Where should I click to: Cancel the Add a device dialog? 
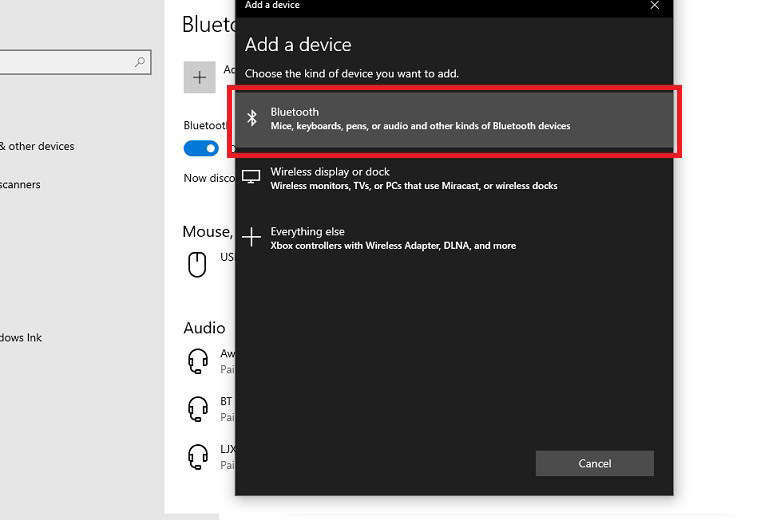pos(594,463)
